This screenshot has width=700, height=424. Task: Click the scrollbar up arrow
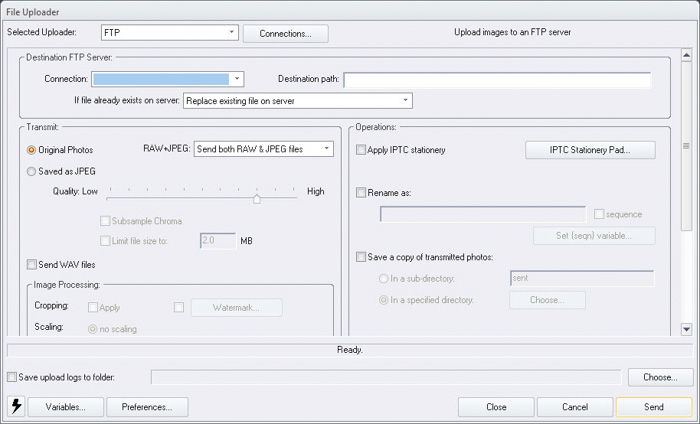point(687,55)
